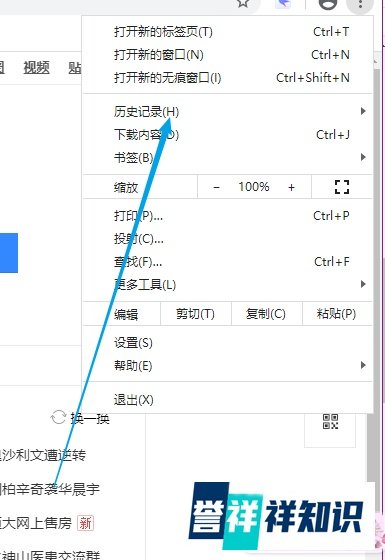Screen dimensions: 385x560
Task: Increase zoom with the plus button
Action: tap(291, 187)
